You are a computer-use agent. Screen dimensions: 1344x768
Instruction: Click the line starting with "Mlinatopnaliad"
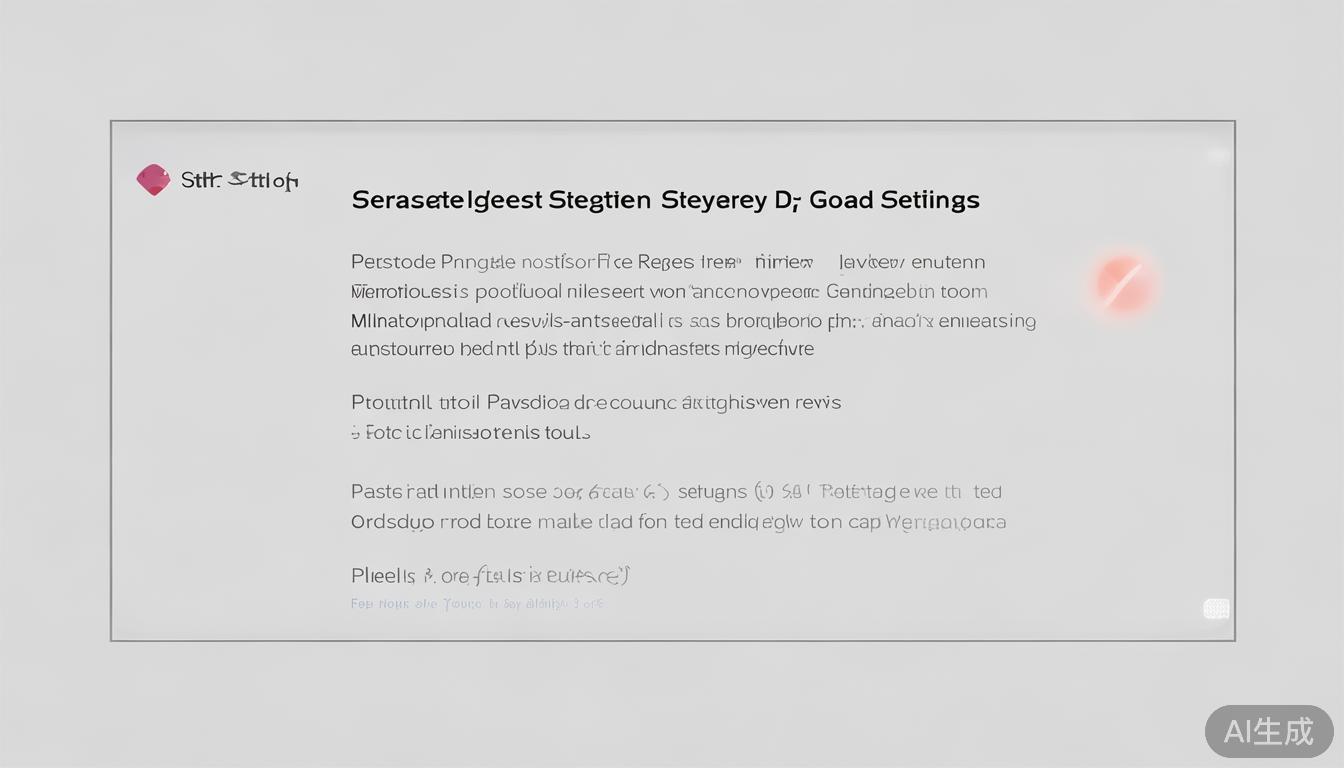coord(692,321)
